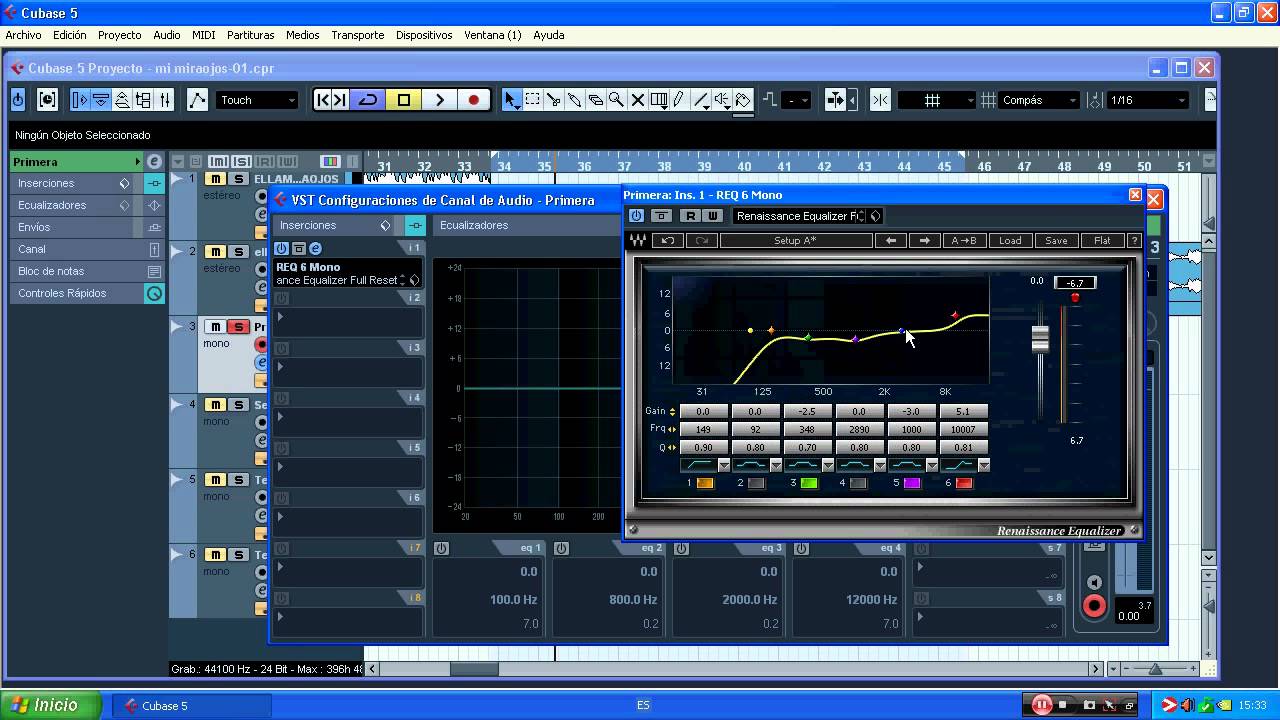Start playback with the Play button
The image size is (1280, 720).
point(439,99)
